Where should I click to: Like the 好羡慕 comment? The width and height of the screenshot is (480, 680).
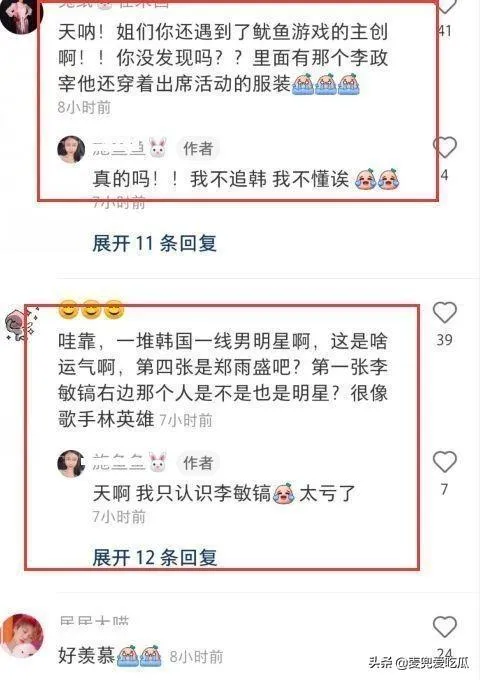(444, 627)
